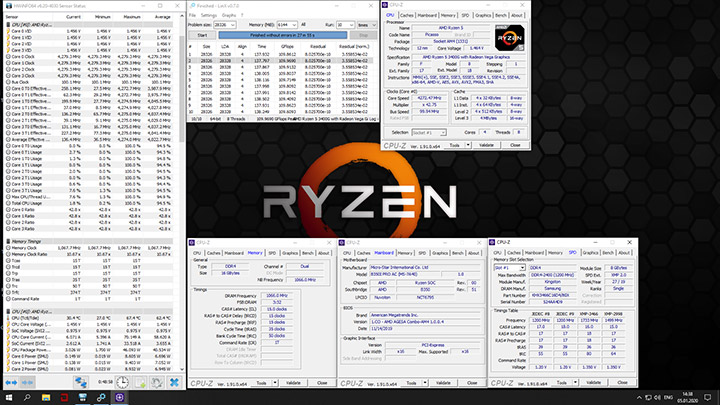The height and width of the screenshot is (405, 720).
Task: Expand Tools arrow in CPU-Z Mainboard window
Action: [425, 383]
